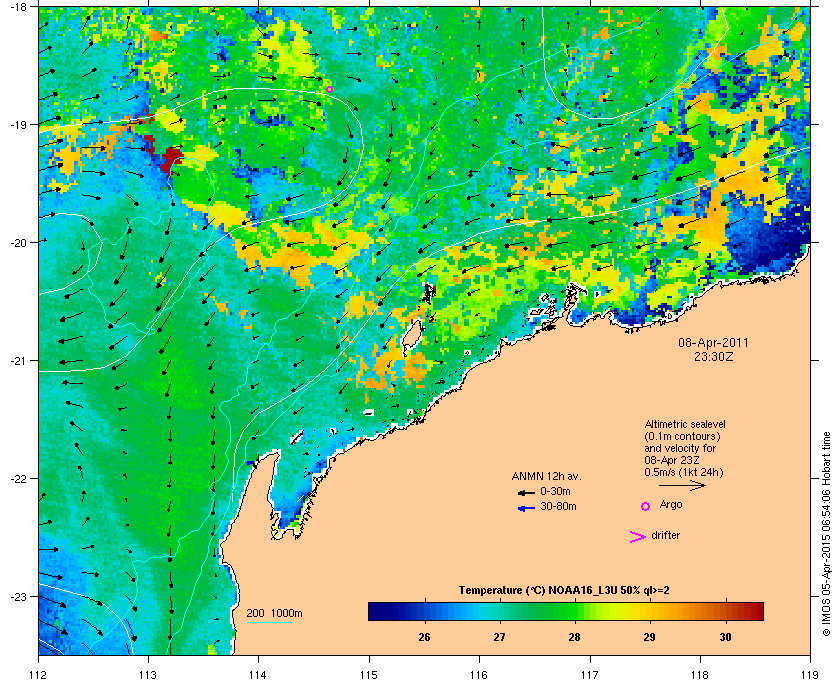
Task: Click the longitude axis label 113
Action: [x=148, y=674]
